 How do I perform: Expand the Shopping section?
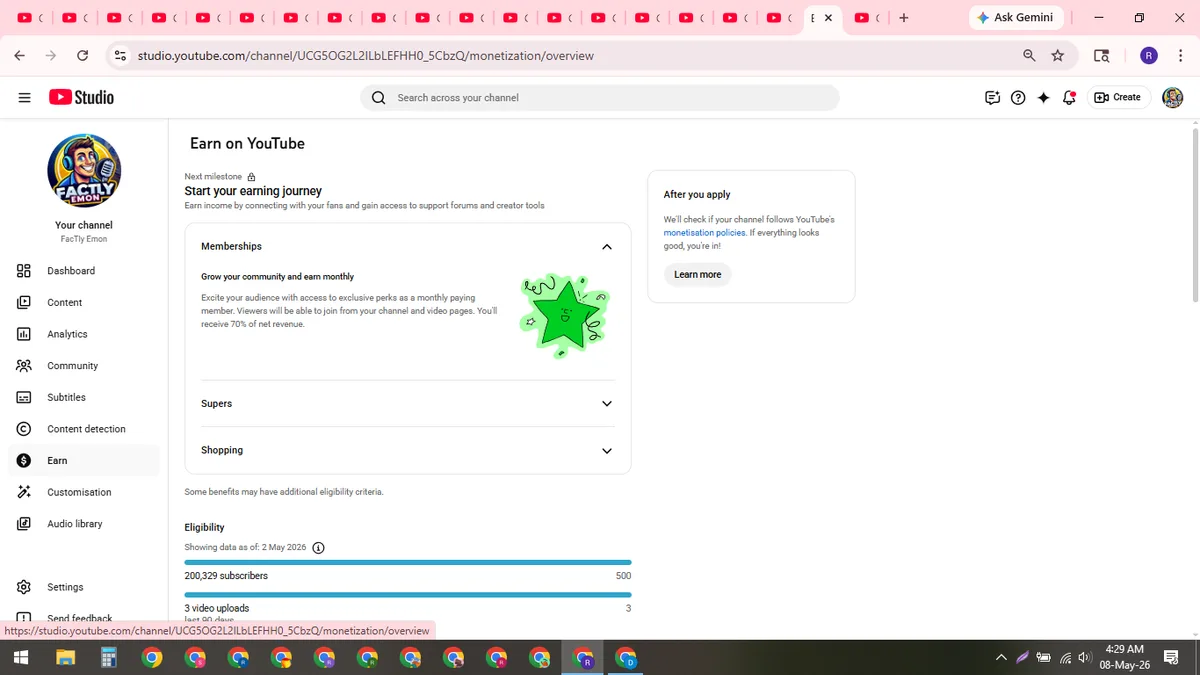[x=606, y=451]
